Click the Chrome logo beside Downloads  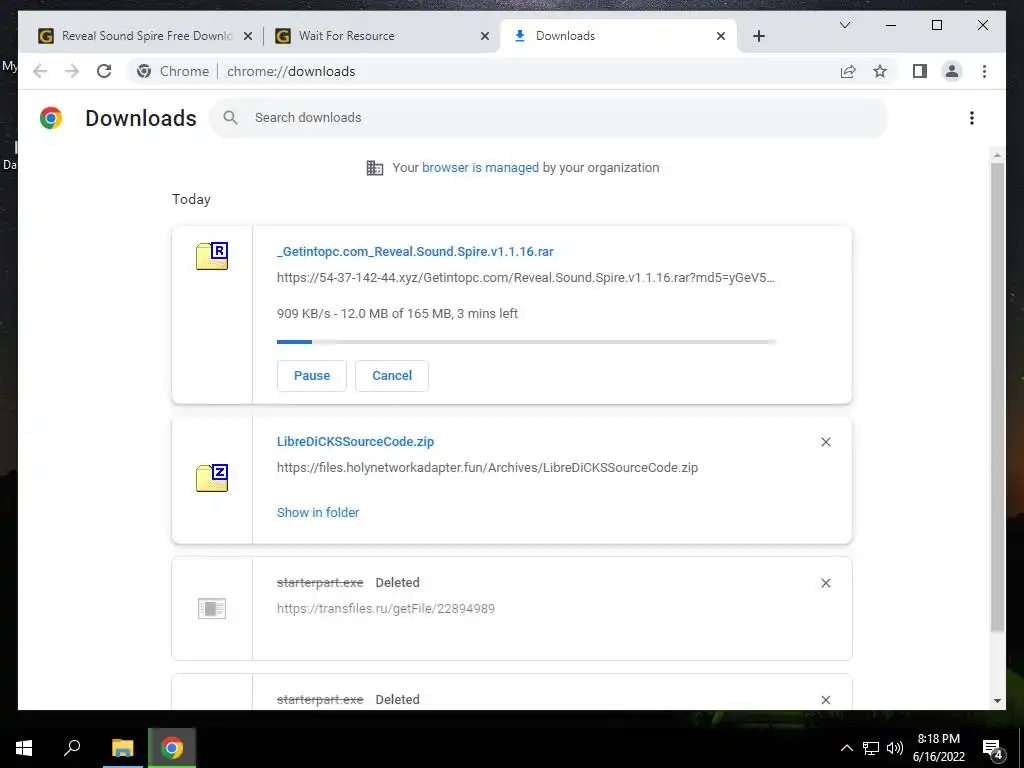pos(51,118)
